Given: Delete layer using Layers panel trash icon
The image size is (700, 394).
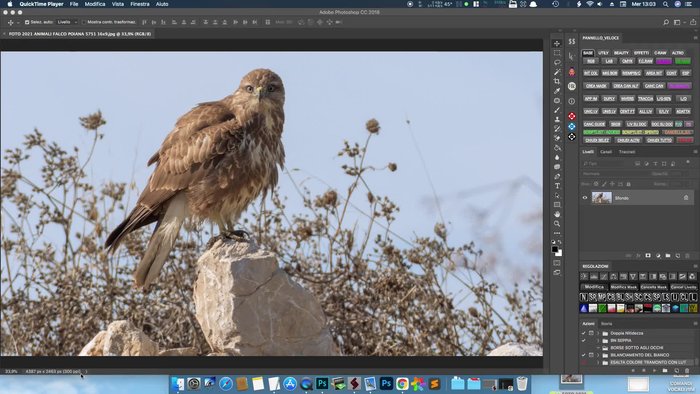Looking at the screenshot, I should (x=687, y=256).
